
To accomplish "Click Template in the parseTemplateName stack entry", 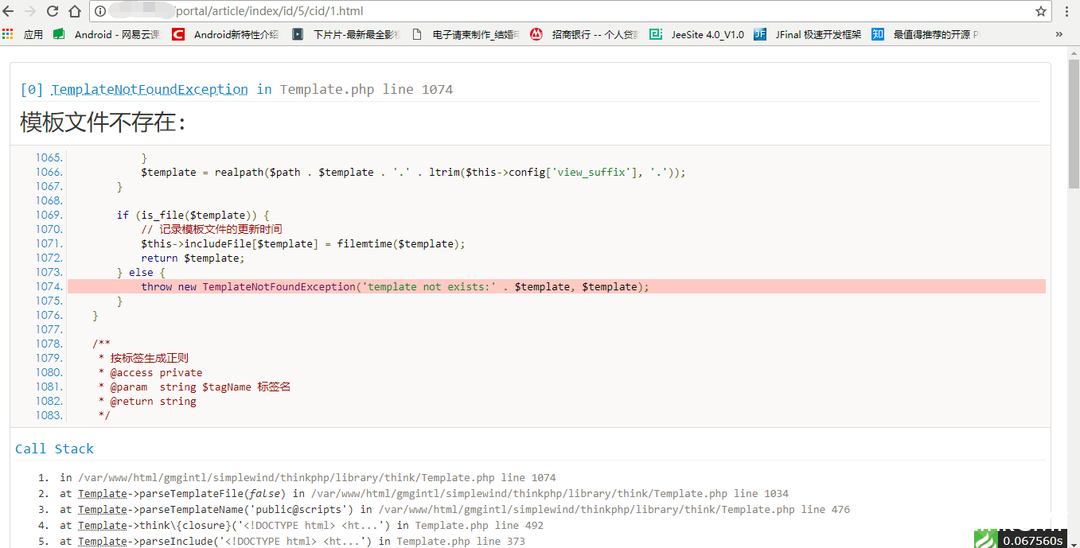I will point(103,509).
